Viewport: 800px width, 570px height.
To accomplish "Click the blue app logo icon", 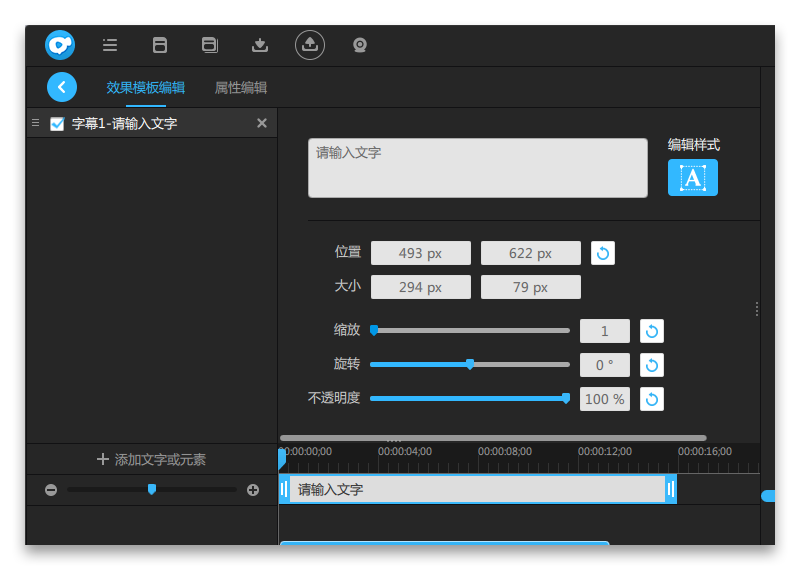I will [x=60, y=45].
